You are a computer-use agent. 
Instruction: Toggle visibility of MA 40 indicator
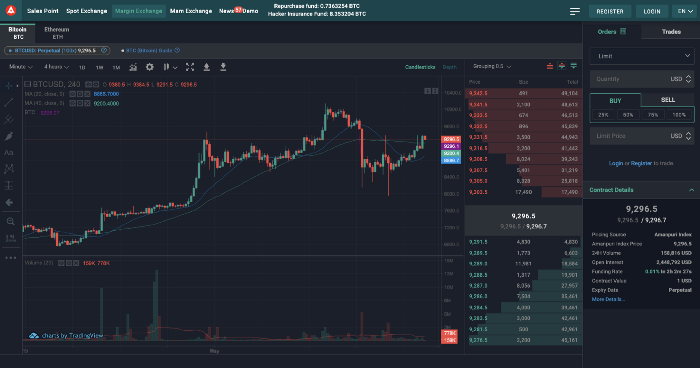[72, 103]
